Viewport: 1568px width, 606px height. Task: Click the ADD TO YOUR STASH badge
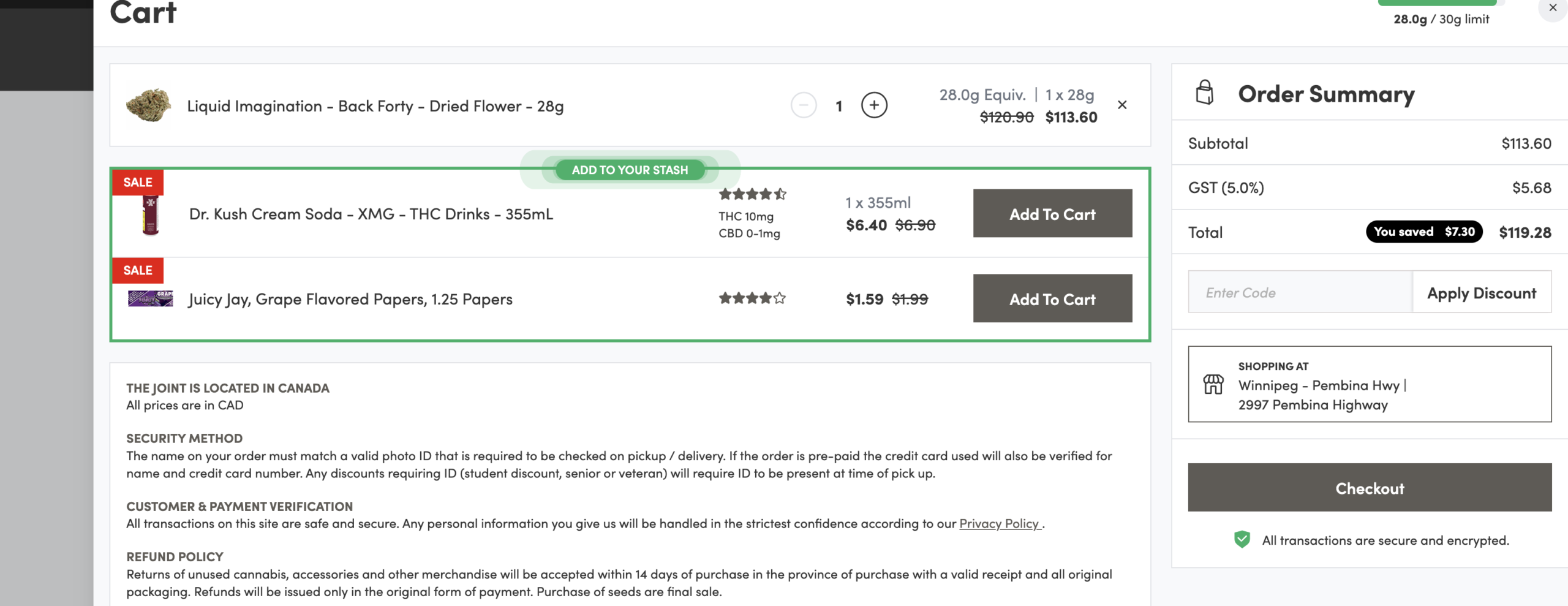point(630,170)
